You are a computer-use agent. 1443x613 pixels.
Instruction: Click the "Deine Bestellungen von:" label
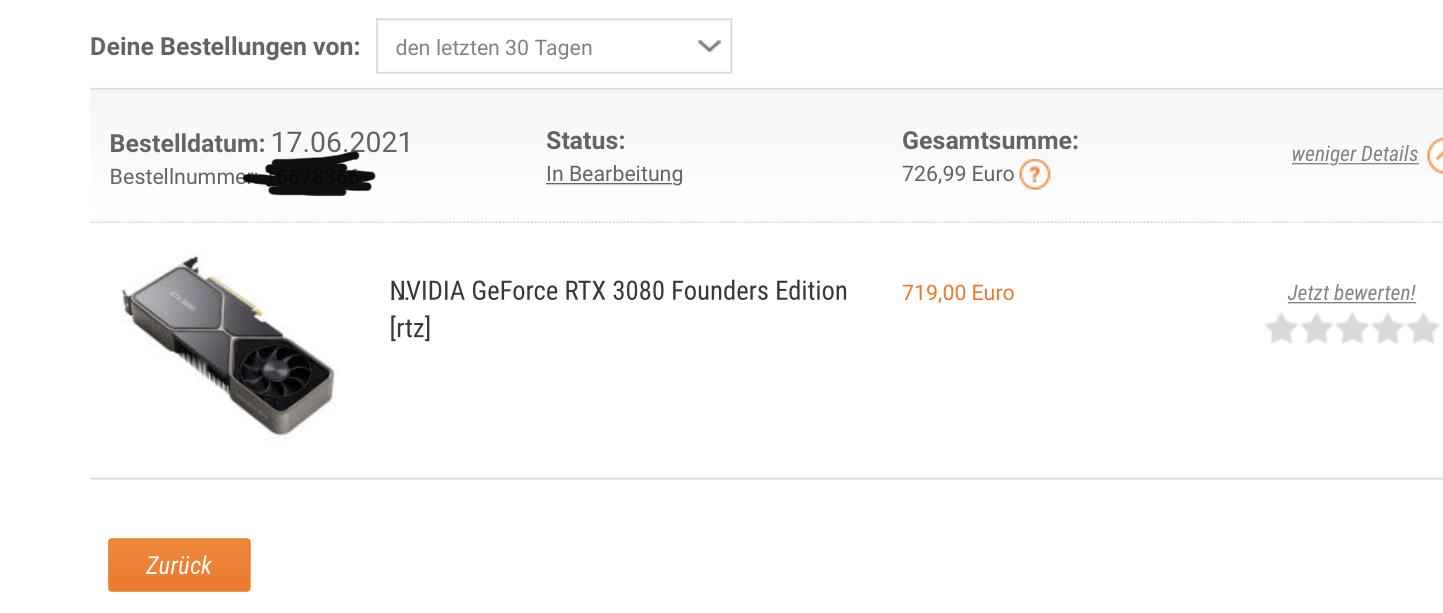225,47
